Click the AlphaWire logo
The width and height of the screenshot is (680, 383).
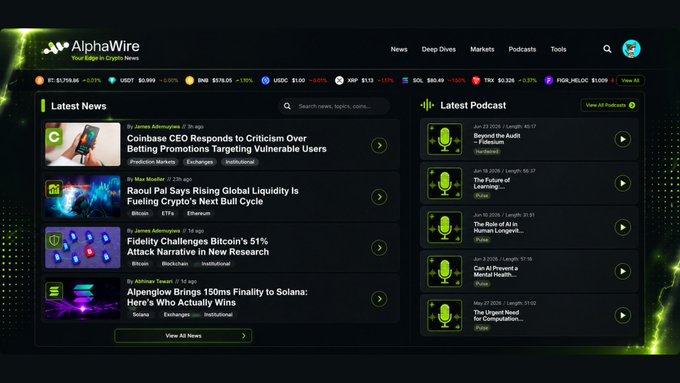pos(92,50)
